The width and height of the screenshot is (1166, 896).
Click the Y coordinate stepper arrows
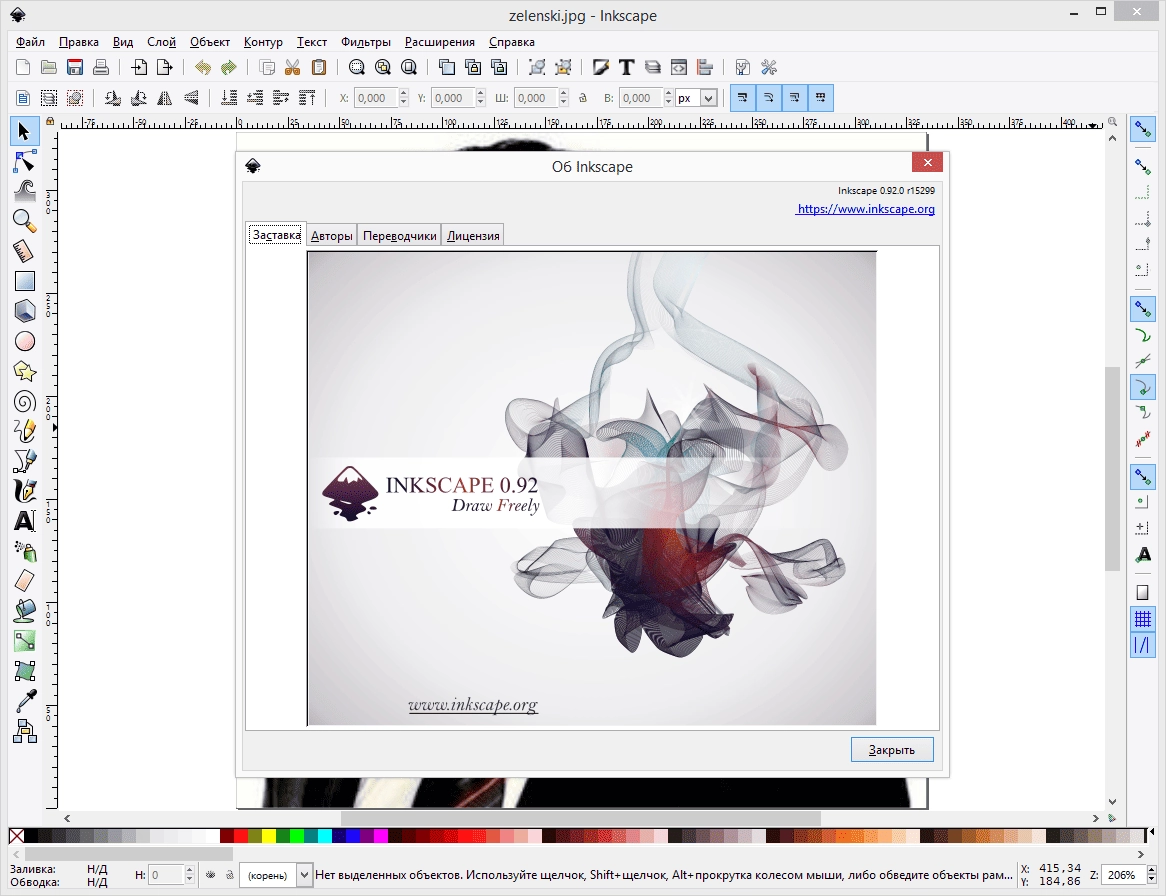[x=480, y=98]
